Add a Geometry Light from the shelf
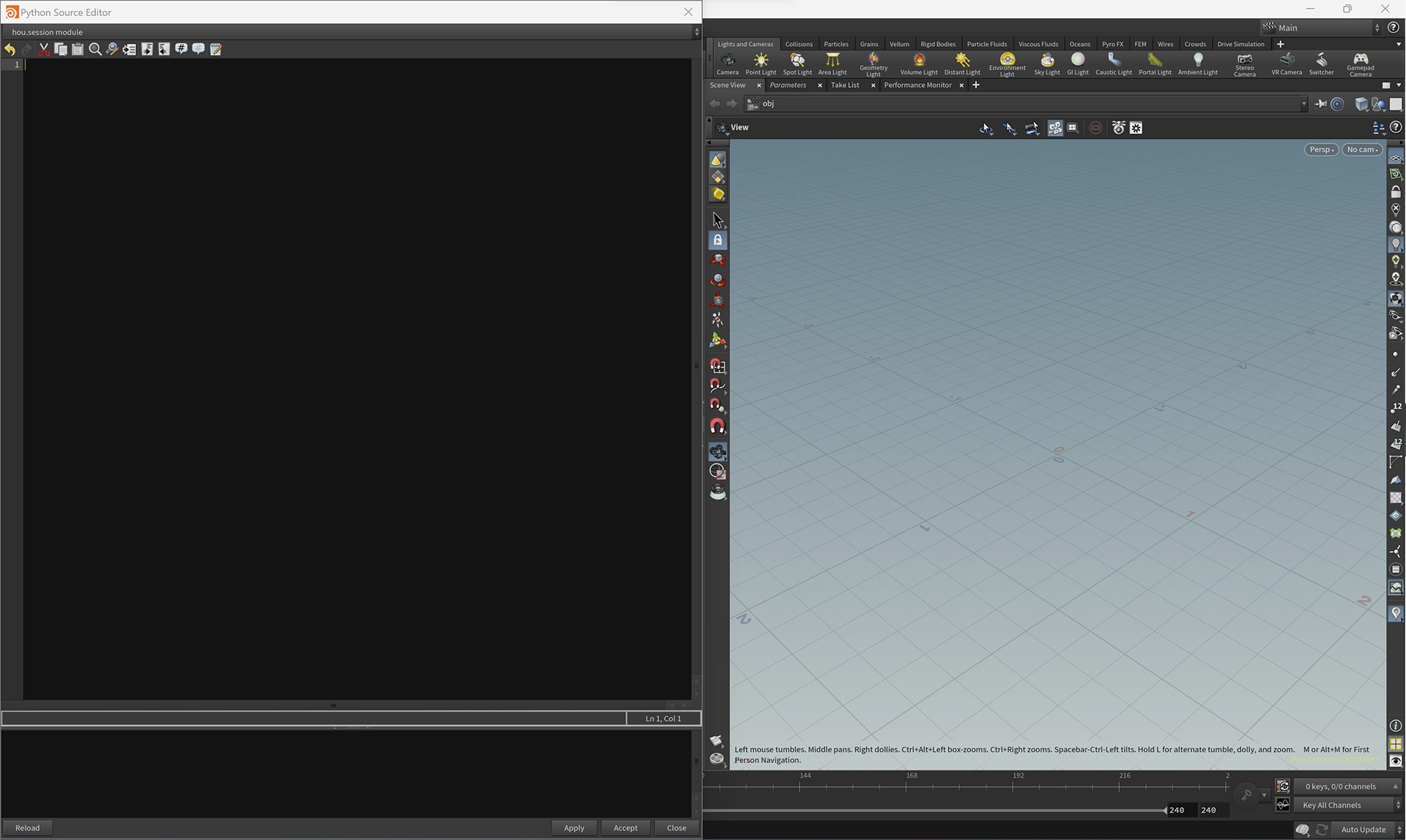This screenshot has height=840, width=1406. coord(874,64)
